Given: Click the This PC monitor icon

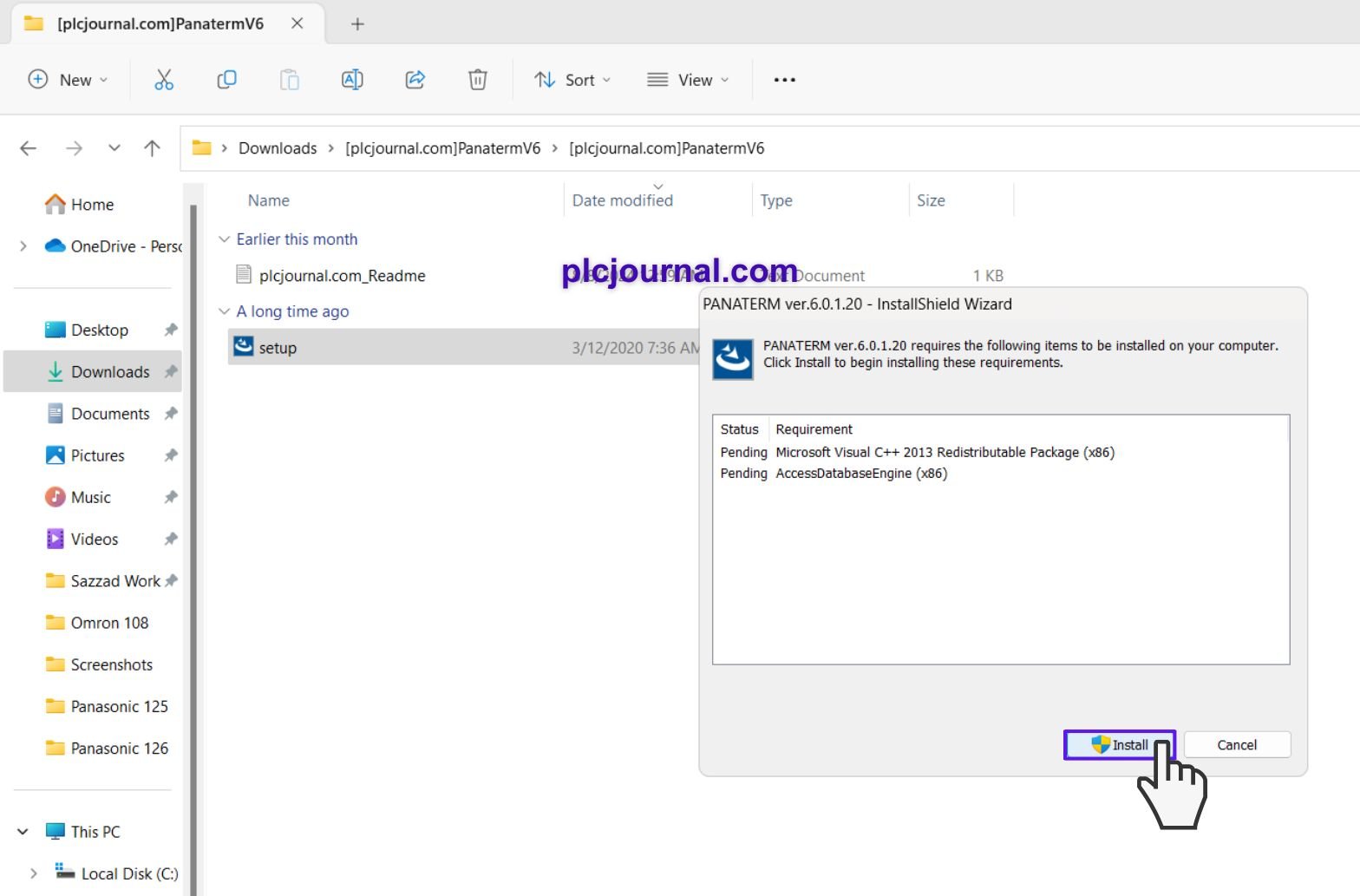Looking at the screenshot, I should tap(56, 831).
